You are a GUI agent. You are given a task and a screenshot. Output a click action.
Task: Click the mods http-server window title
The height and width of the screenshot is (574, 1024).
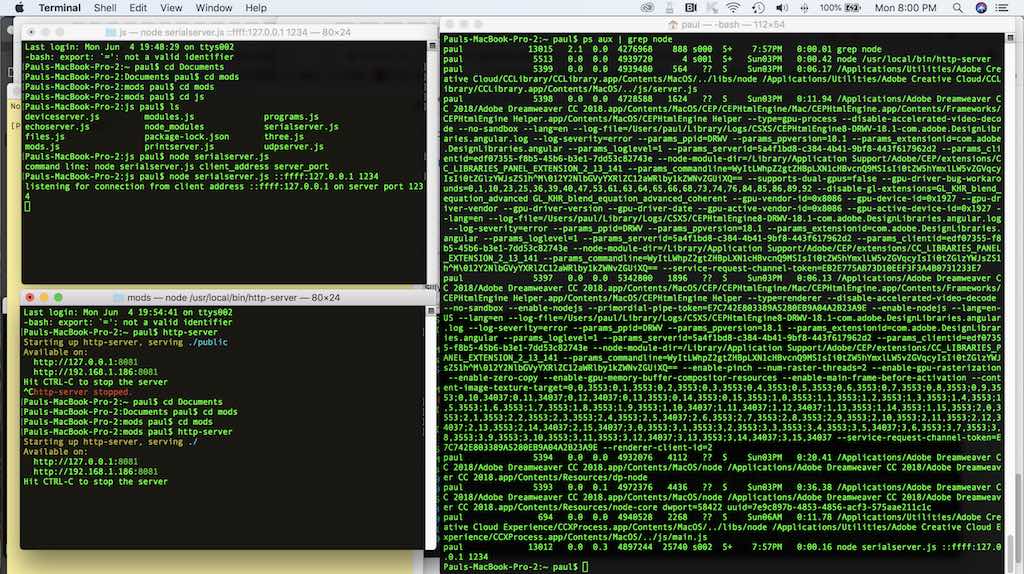tap(233, 297)
